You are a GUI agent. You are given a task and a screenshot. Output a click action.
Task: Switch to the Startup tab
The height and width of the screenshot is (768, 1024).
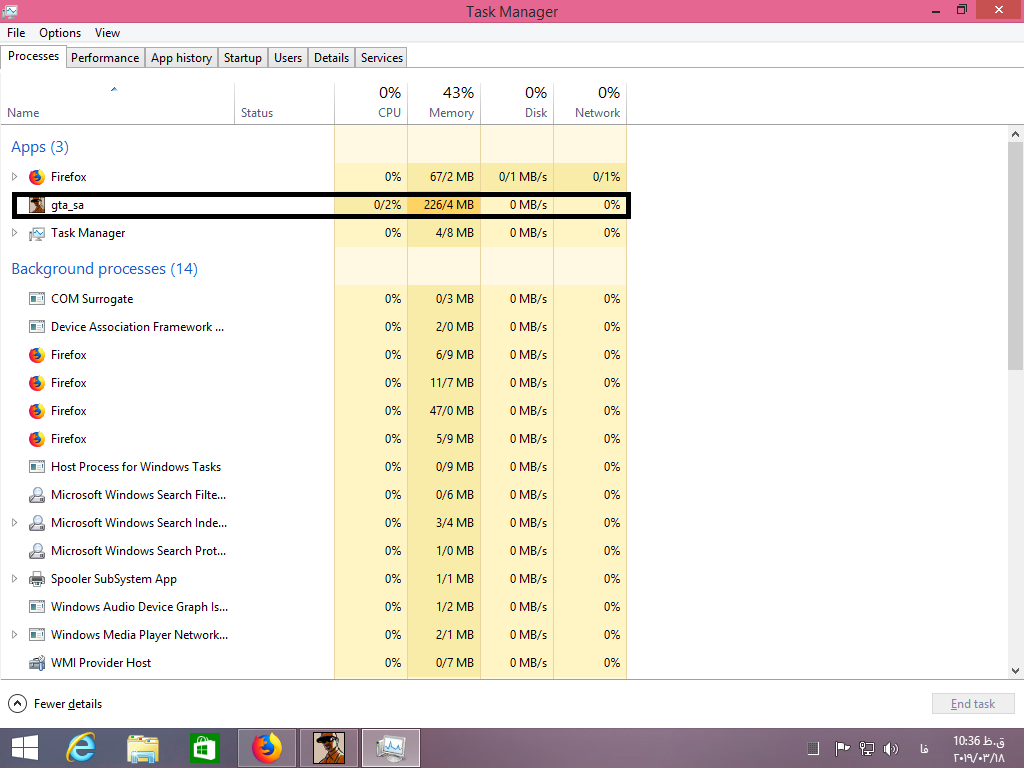click(242, 58)
